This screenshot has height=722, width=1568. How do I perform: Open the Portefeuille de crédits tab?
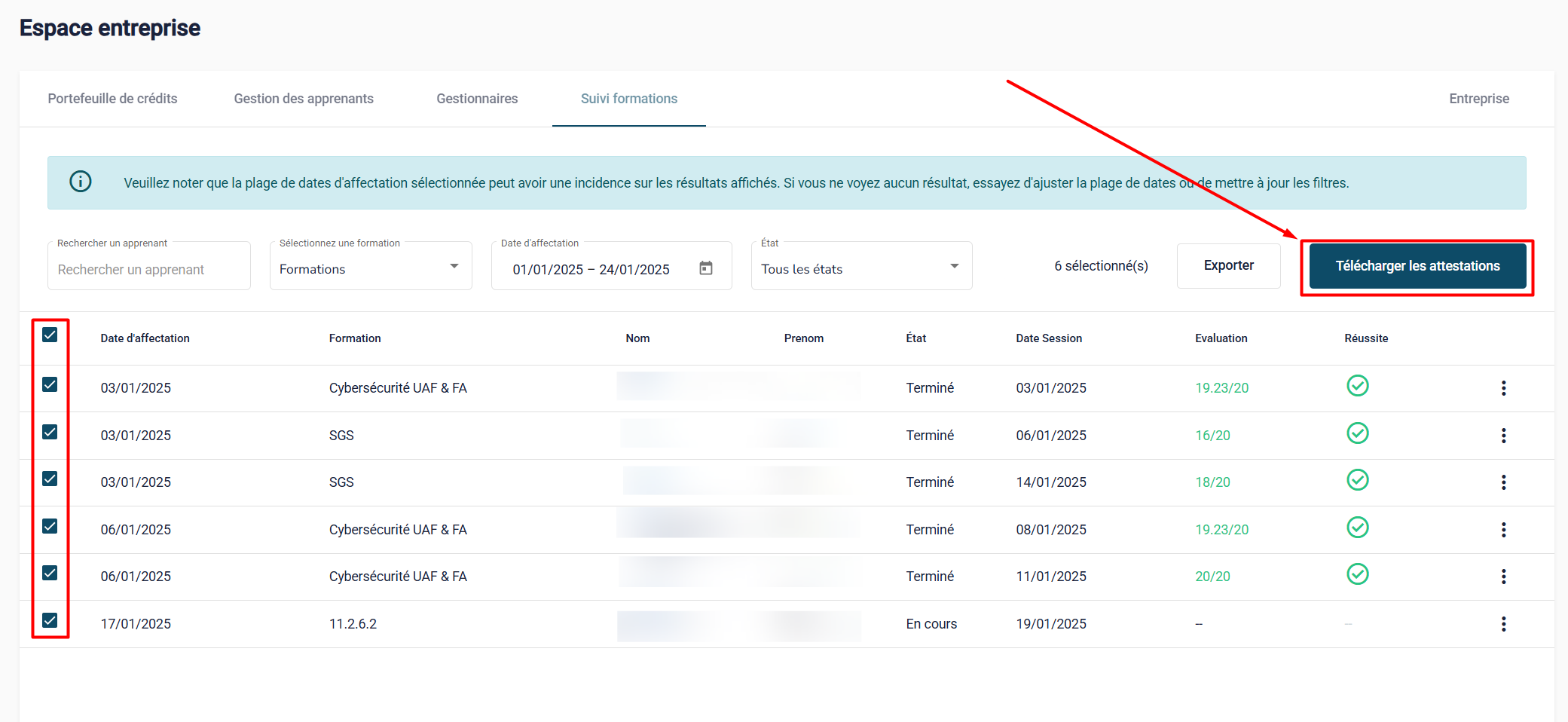click(x=112, y=99)
